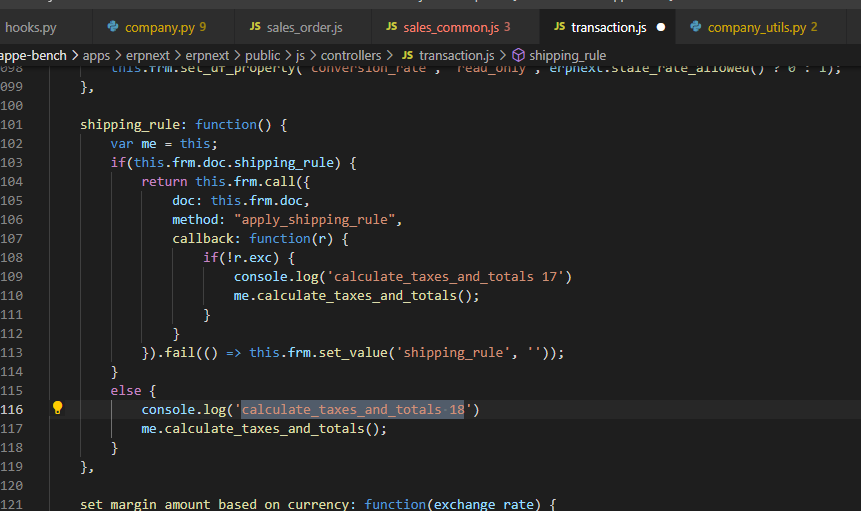Click 'method: "apply_shipping_rule",' text
The height and width of the screenshot is (511, 861).
[x=287, y=220]
